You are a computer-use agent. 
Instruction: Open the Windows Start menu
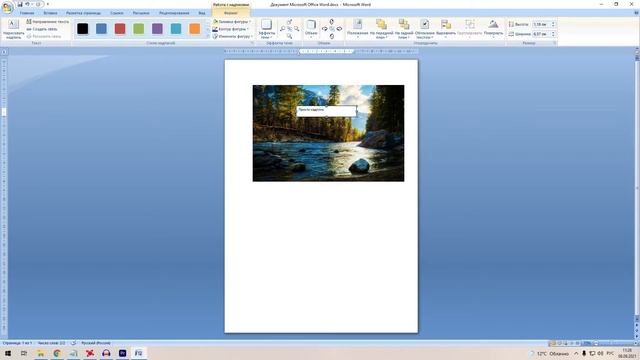pos(8,353)
